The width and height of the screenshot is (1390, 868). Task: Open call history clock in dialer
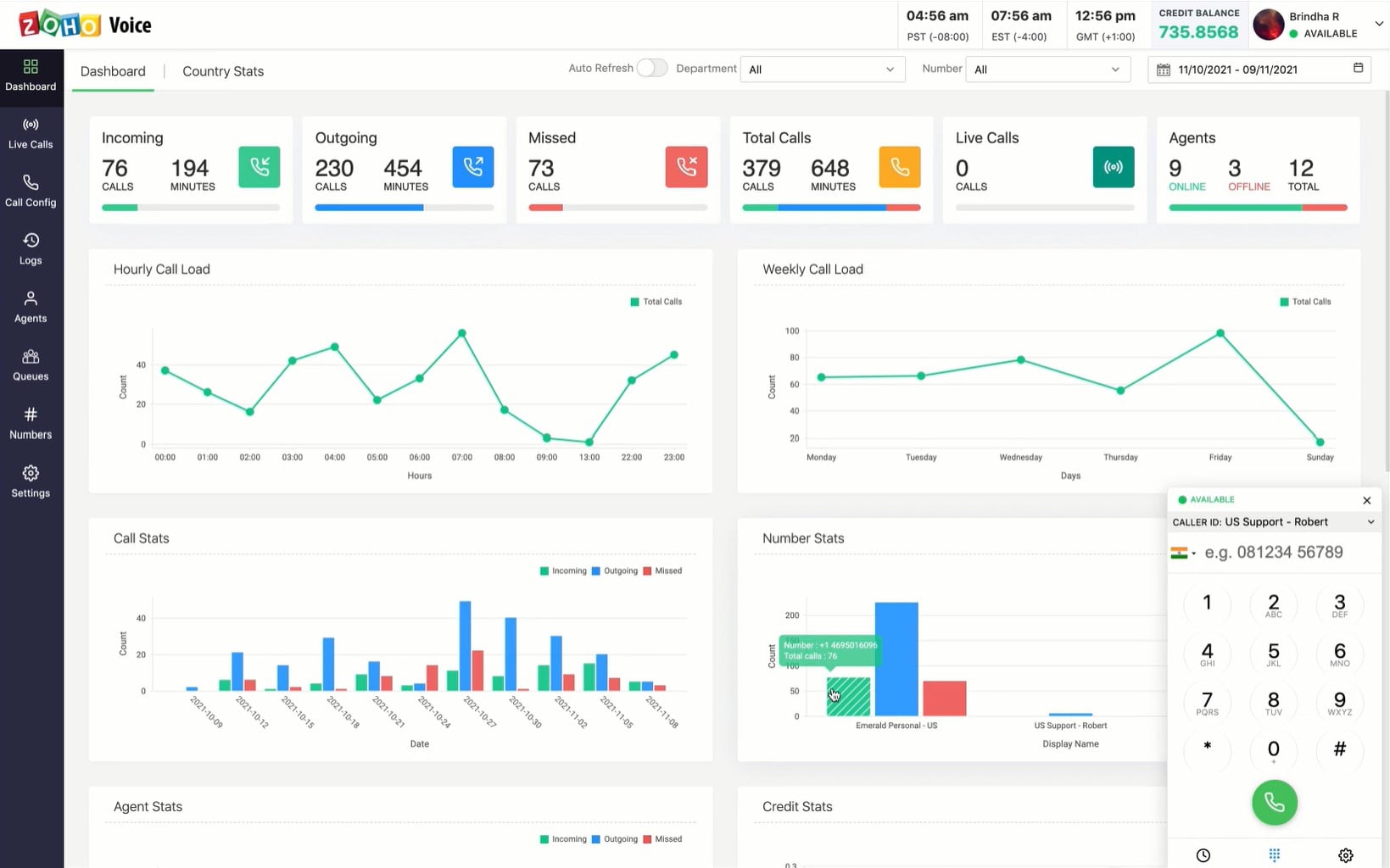(x=1203, y=855)
